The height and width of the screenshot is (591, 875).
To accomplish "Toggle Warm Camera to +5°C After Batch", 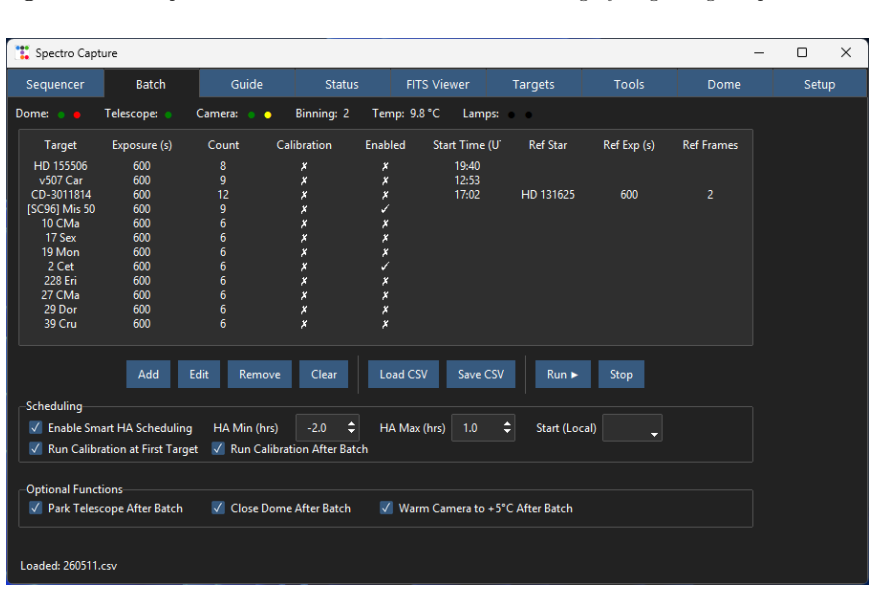I will 386,508.
